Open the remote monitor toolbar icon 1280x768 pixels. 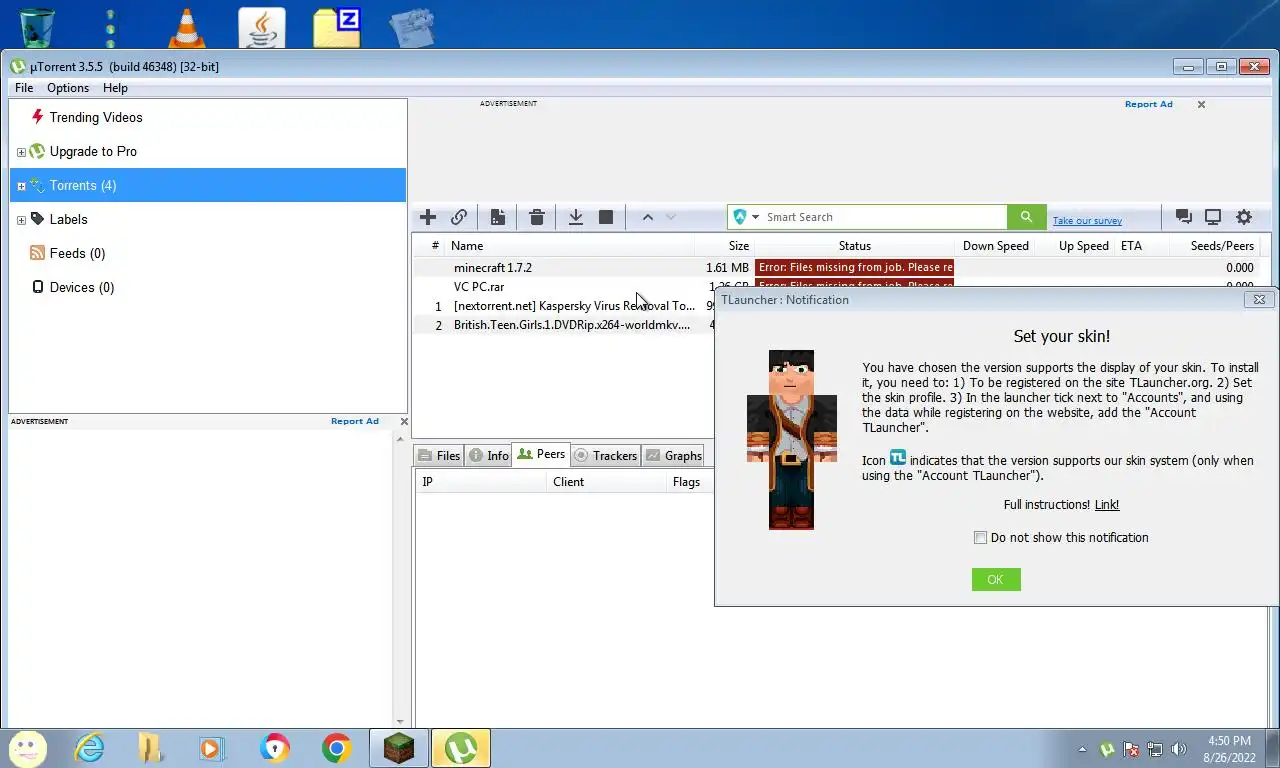click(1213, 217)
